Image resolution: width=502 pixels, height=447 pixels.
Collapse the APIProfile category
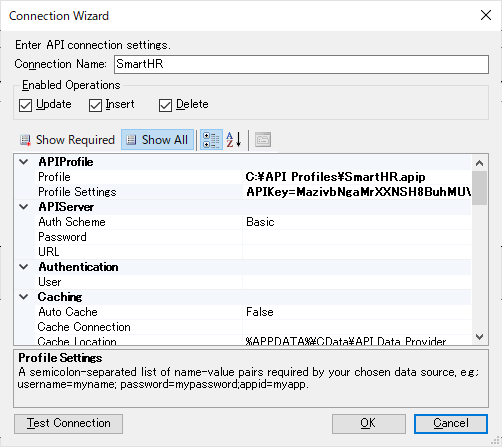tap(24, 162)
